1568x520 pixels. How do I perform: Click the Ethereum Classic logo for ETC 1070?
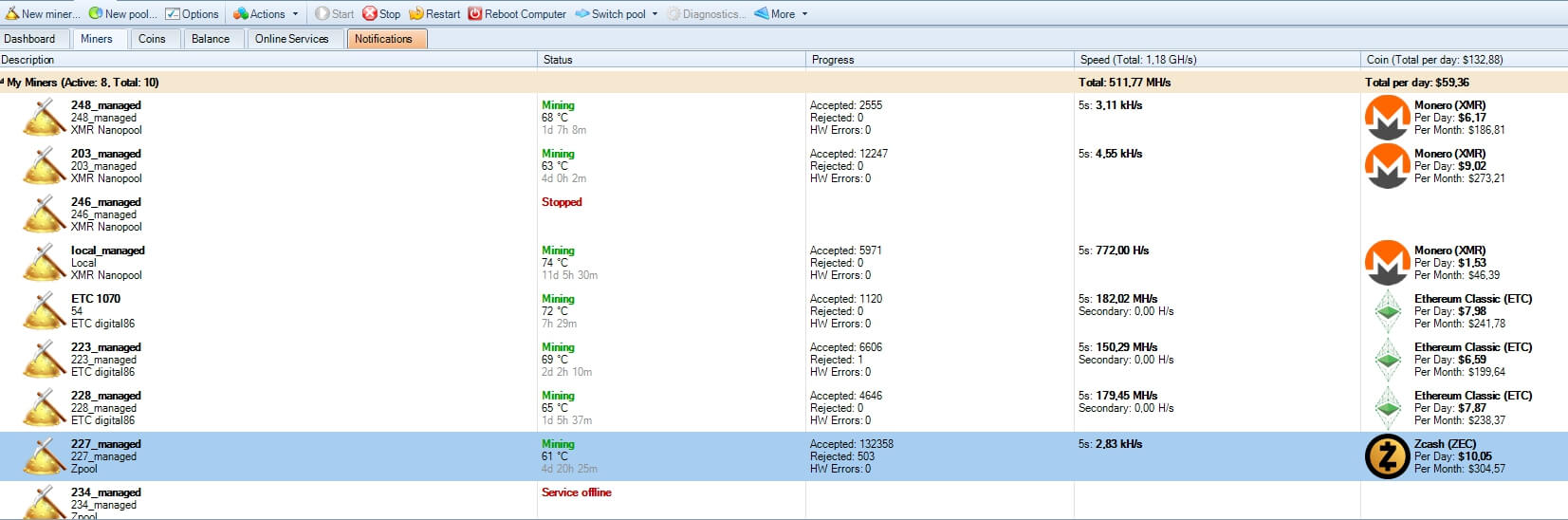click(x=1389, y=311)
